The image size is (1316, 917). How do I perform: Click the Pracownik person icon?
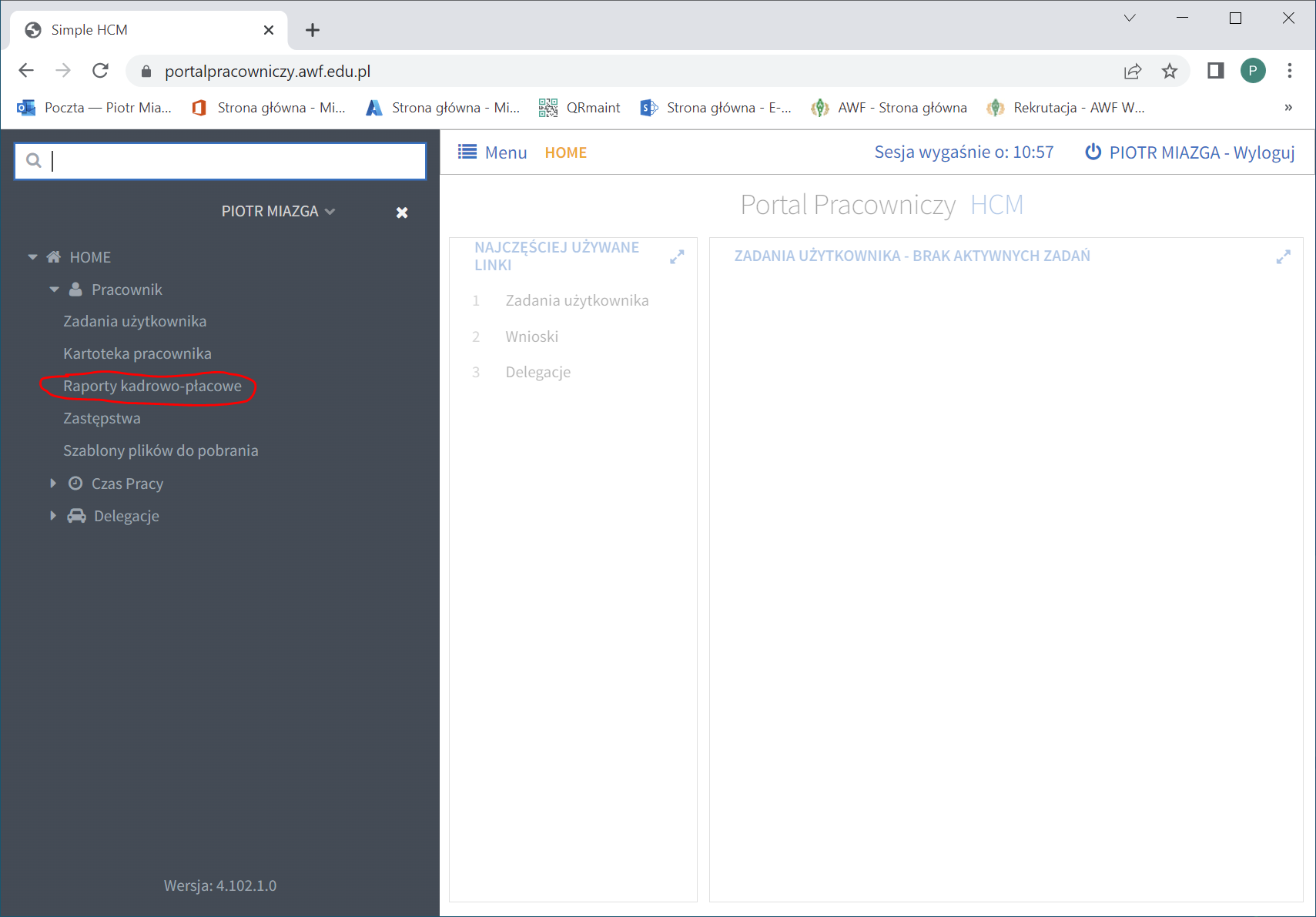point(75,289)
